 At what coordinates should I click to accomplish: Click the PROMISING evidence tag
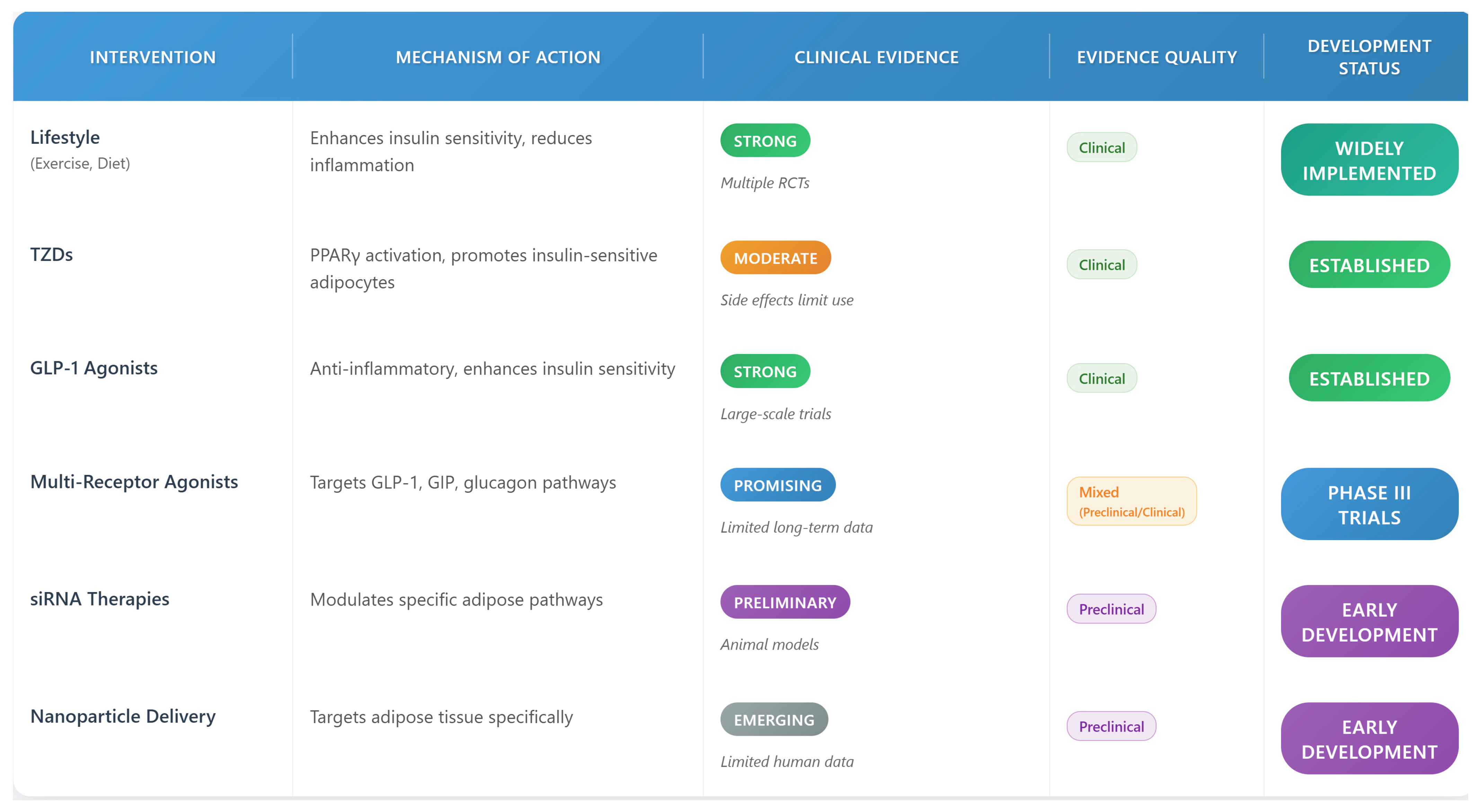point(778,485)
